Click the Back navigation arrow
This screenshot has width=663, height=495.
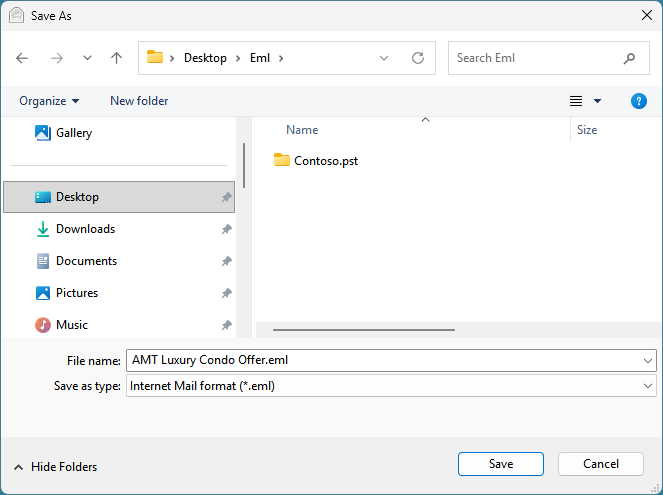pos(23,58)
